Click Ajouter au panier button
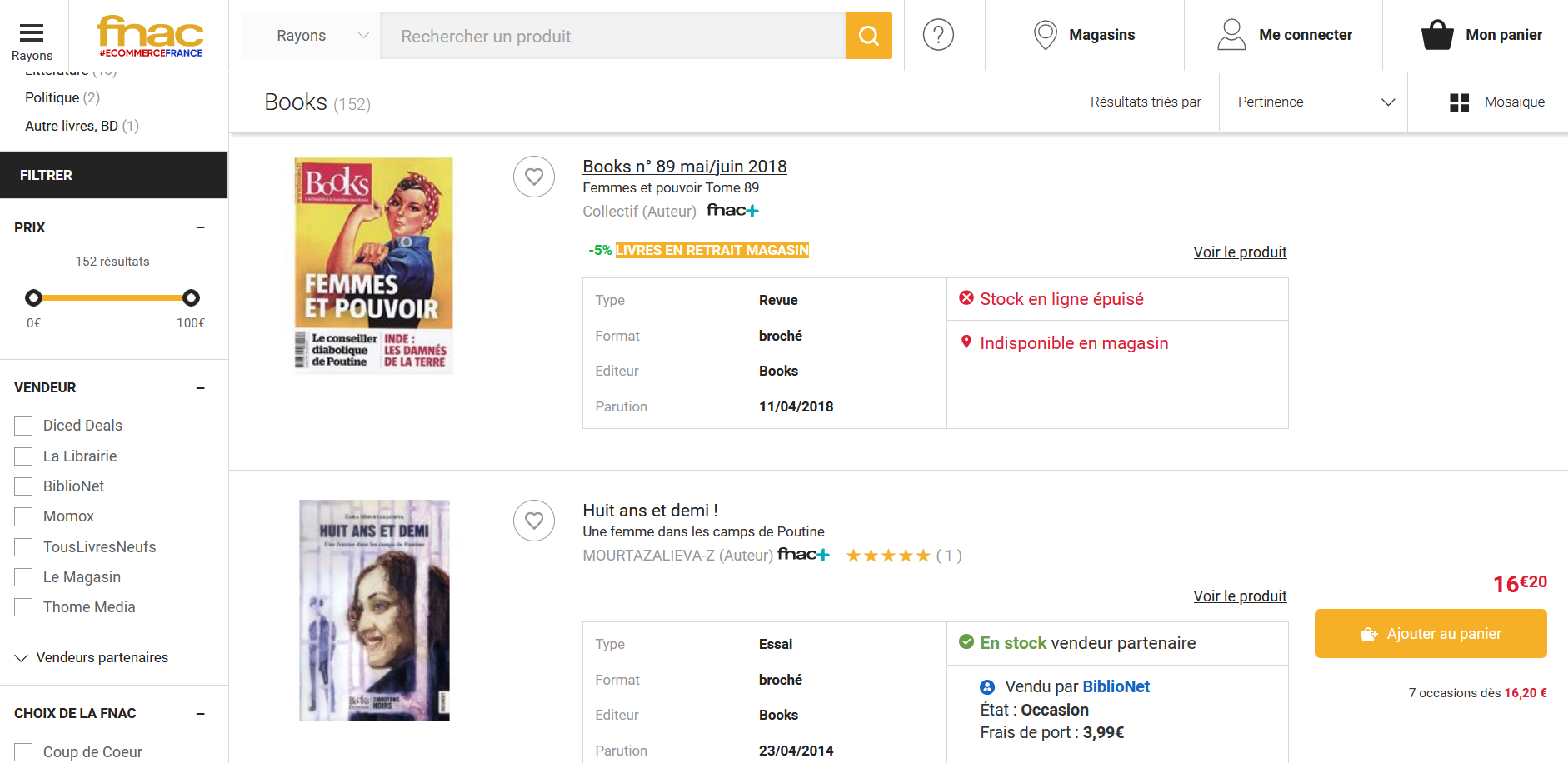This screenshot has height=763, width=1568. point(1430,634)
